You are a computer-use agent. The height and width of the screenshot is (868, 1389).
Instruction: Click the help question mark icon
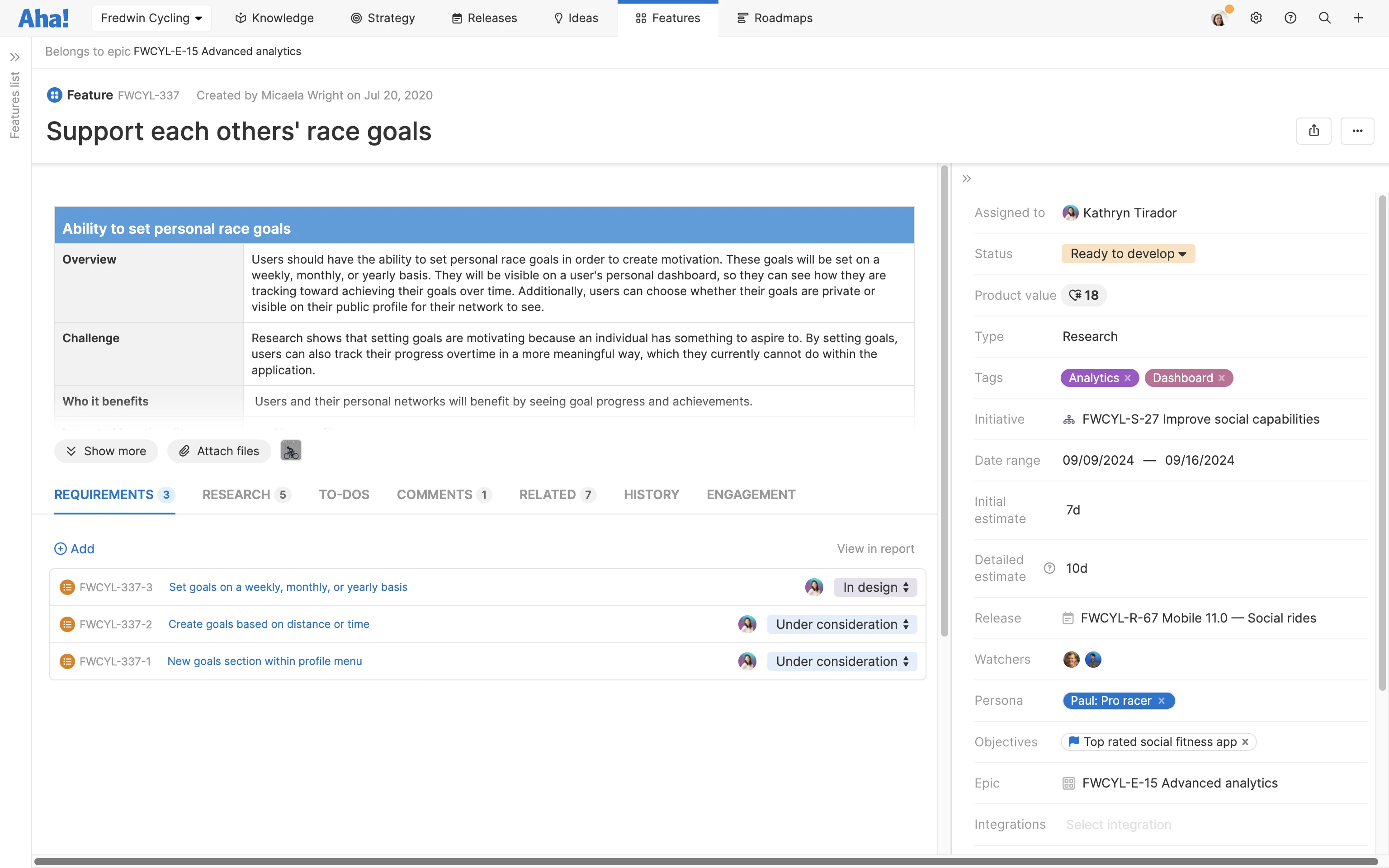[1290, 18]
